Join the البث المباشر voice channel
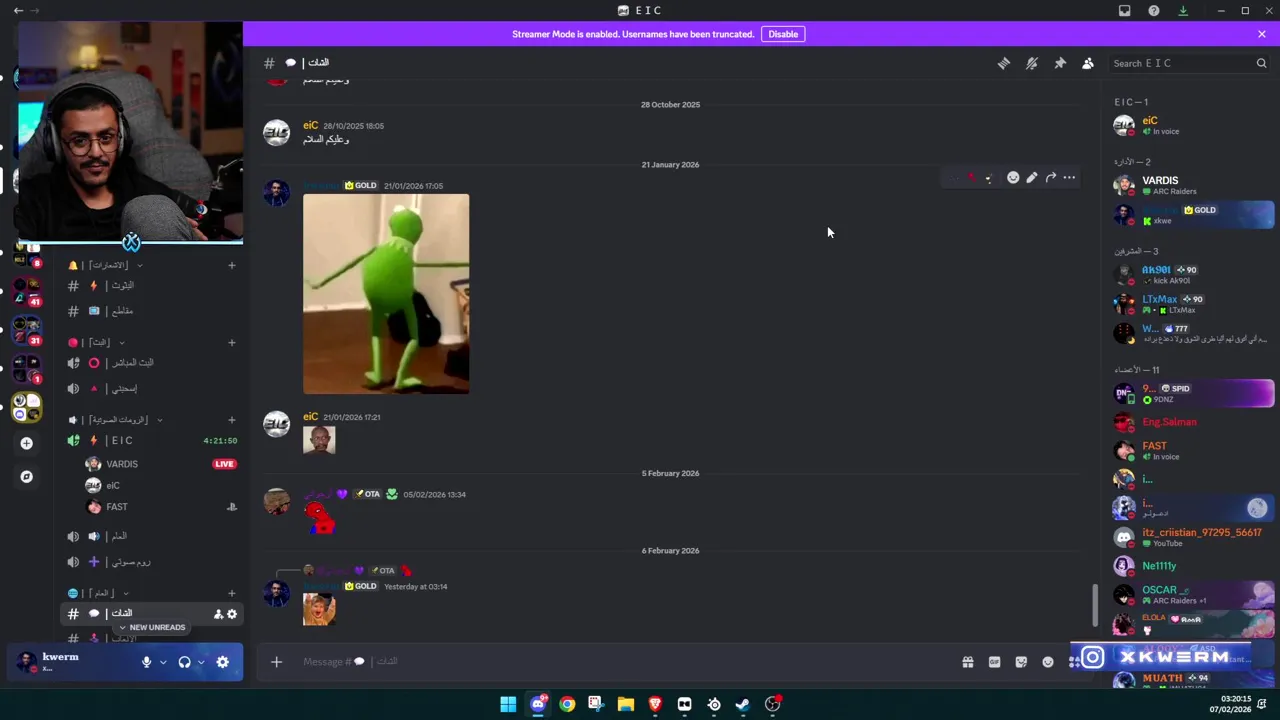The height and width of the screenshot is (720, 1280). [150, 363]
